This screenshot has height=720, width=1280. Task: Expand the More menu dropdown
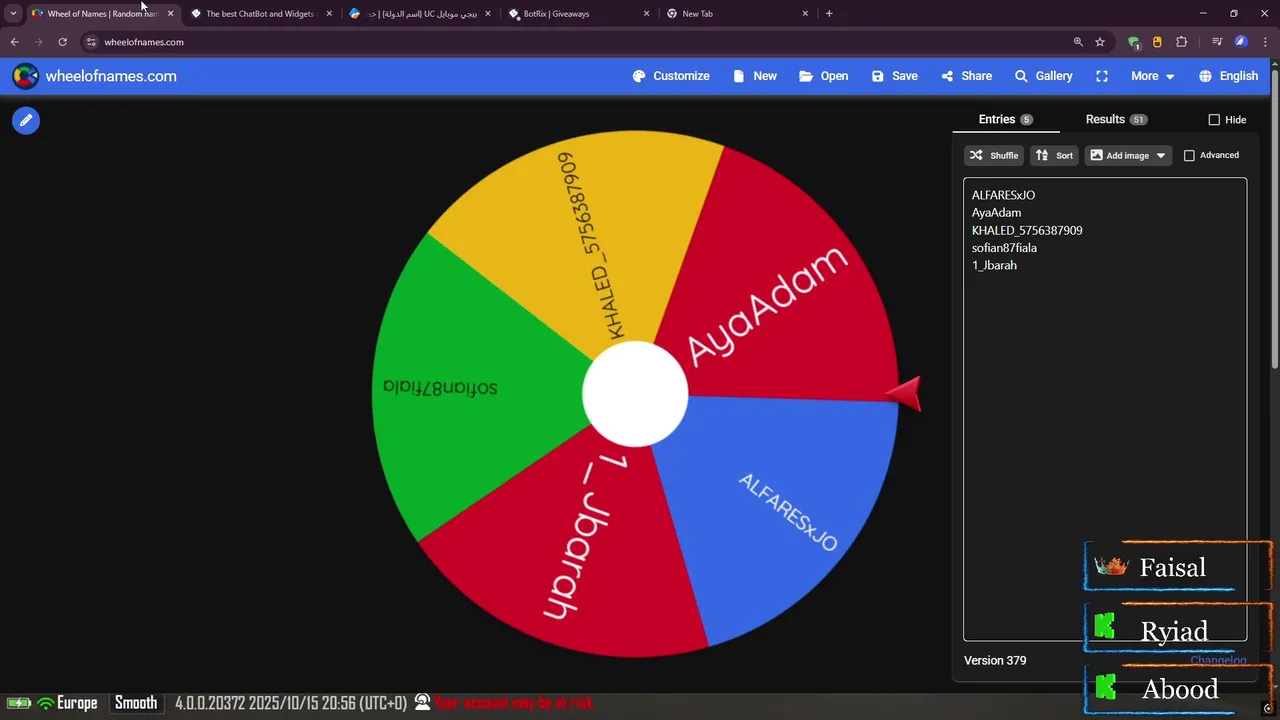[1152, 76]
